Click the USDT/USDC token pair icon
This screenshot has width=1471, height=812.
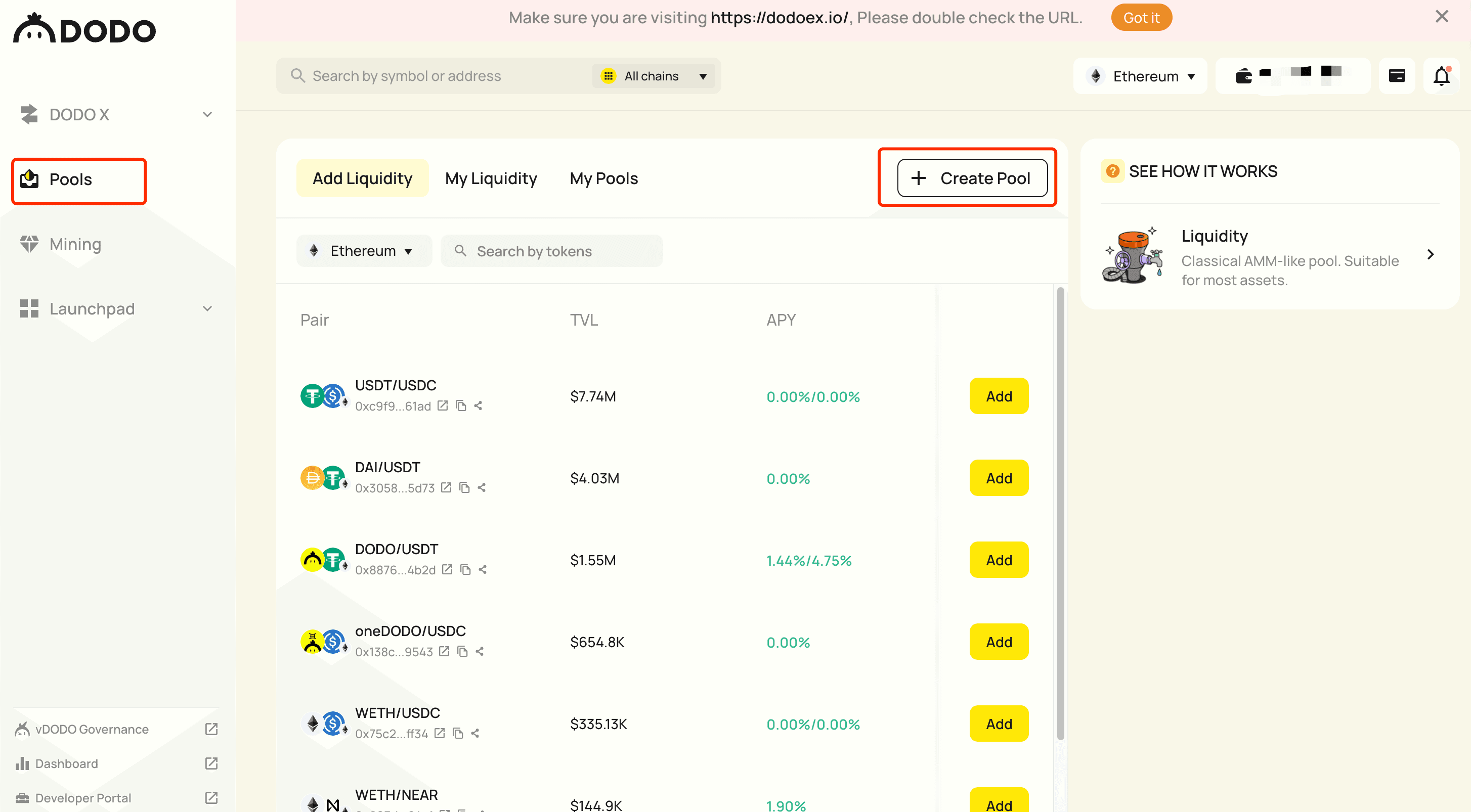point(324,396)
